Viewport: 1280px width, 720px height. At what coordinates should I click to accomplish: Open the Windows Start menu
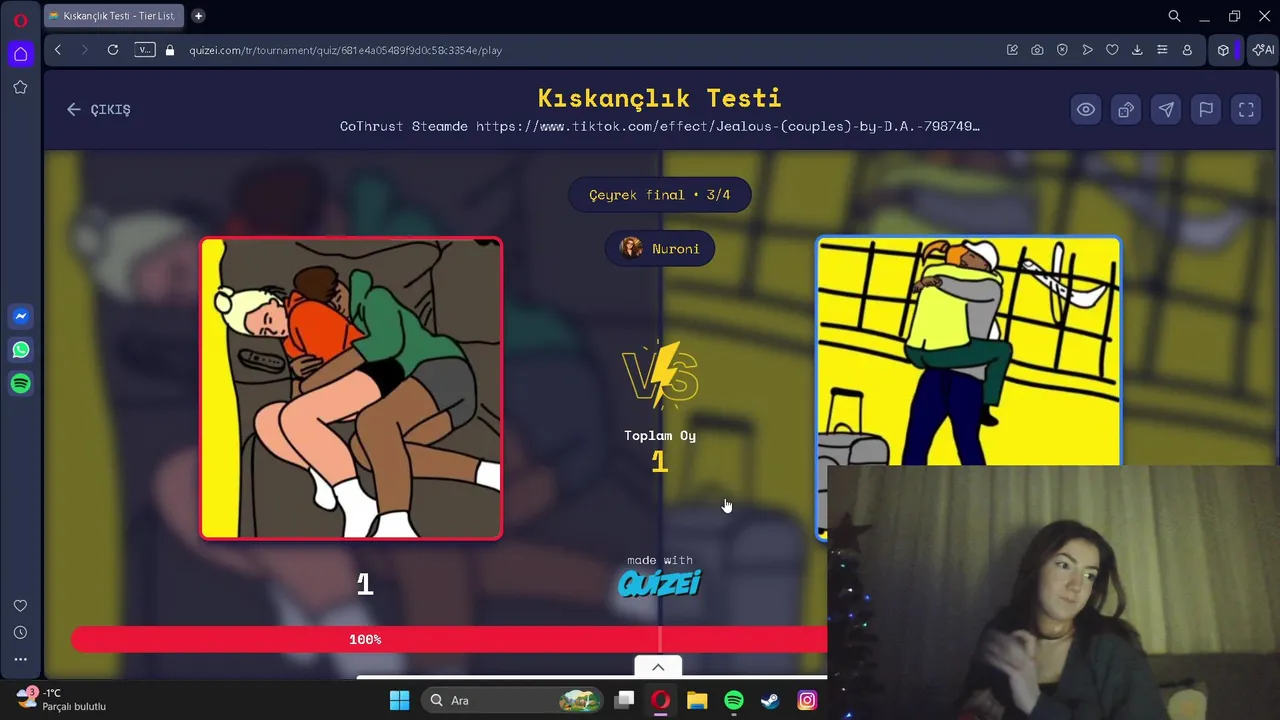(x=399, y=701)
